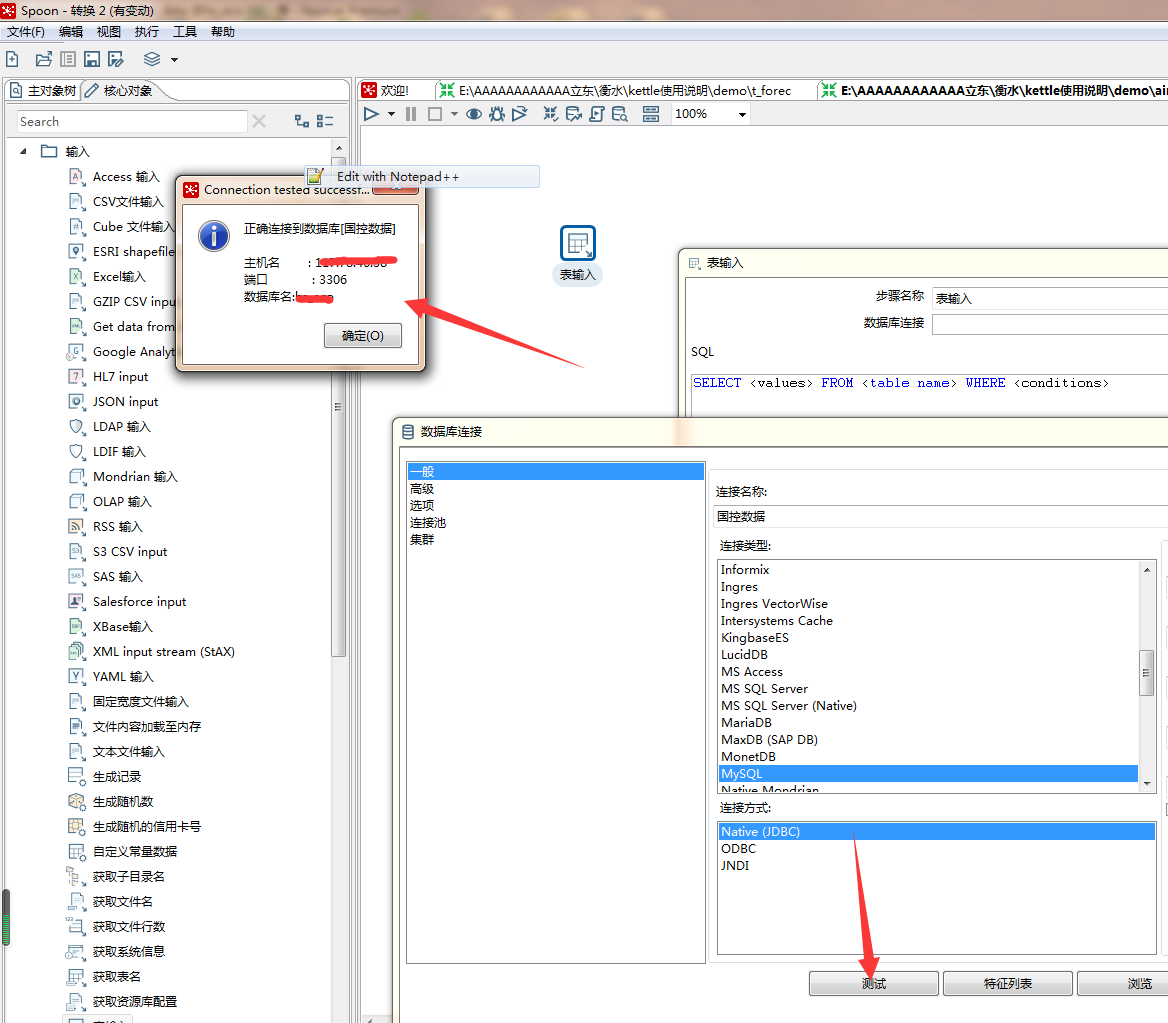Click the 连接名称 field with 国控数据
This screenshot has width=1168, height=1023.
pyautogui.click(x=940, y=516)
